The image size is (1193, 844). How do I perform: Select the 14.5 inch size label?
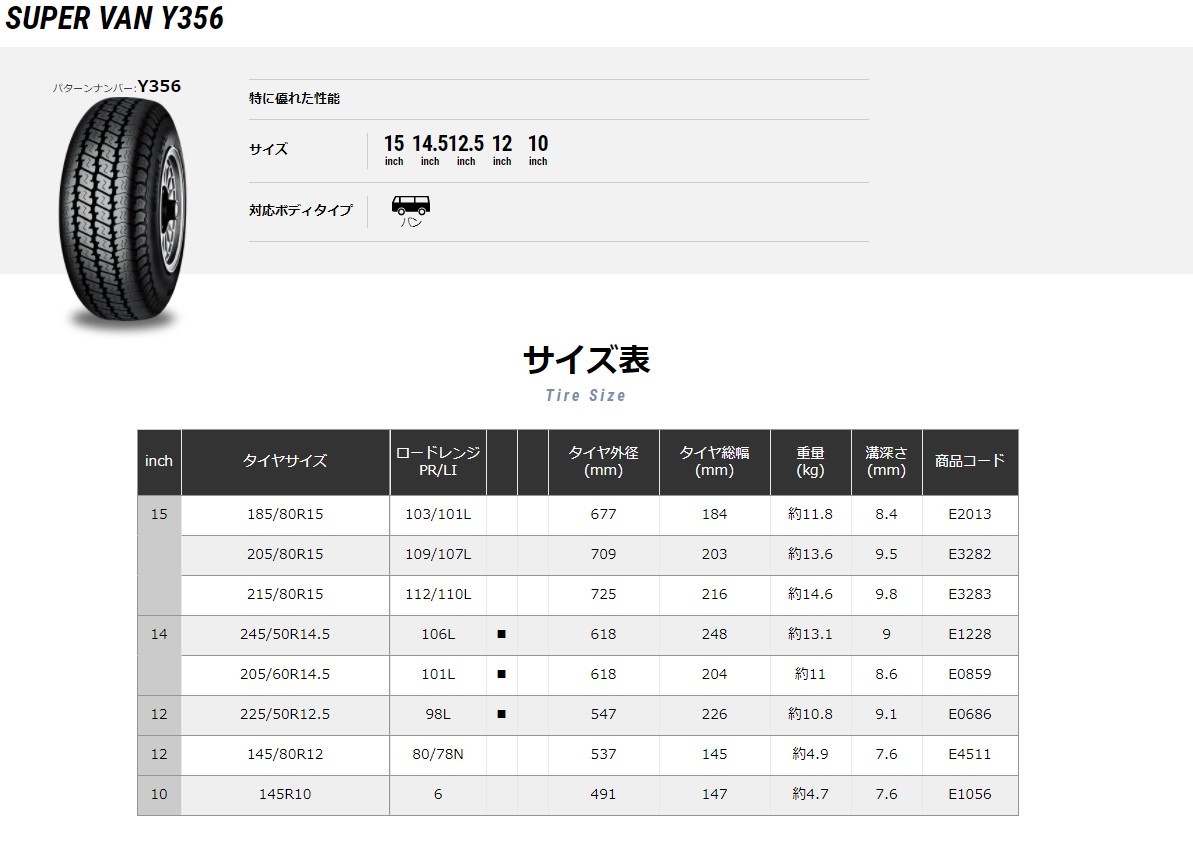(430, 149)
